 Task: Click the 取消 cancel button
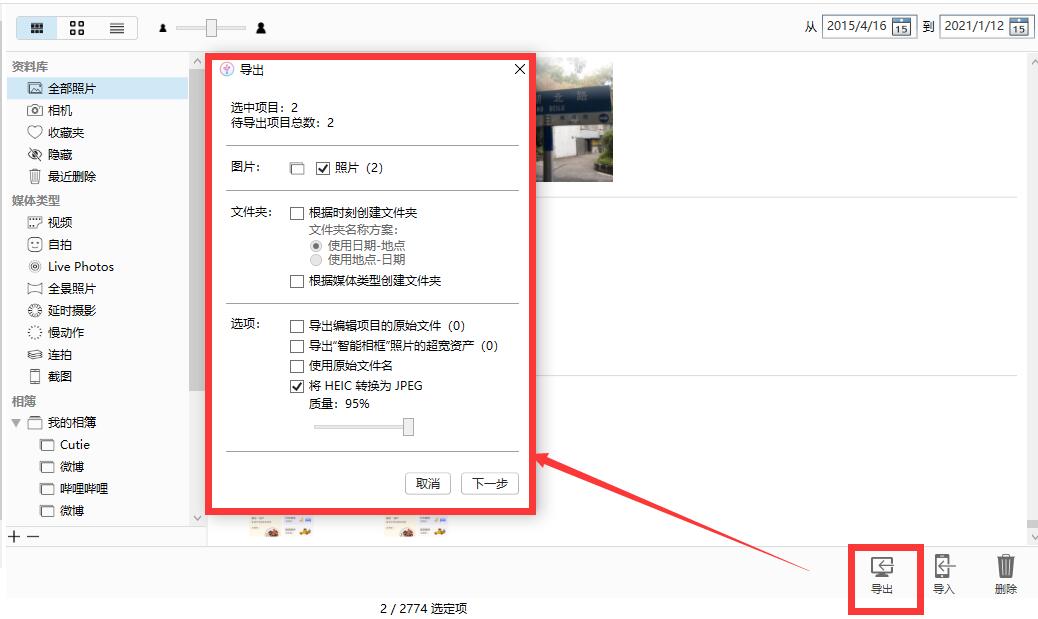click(x=428, y=483)
